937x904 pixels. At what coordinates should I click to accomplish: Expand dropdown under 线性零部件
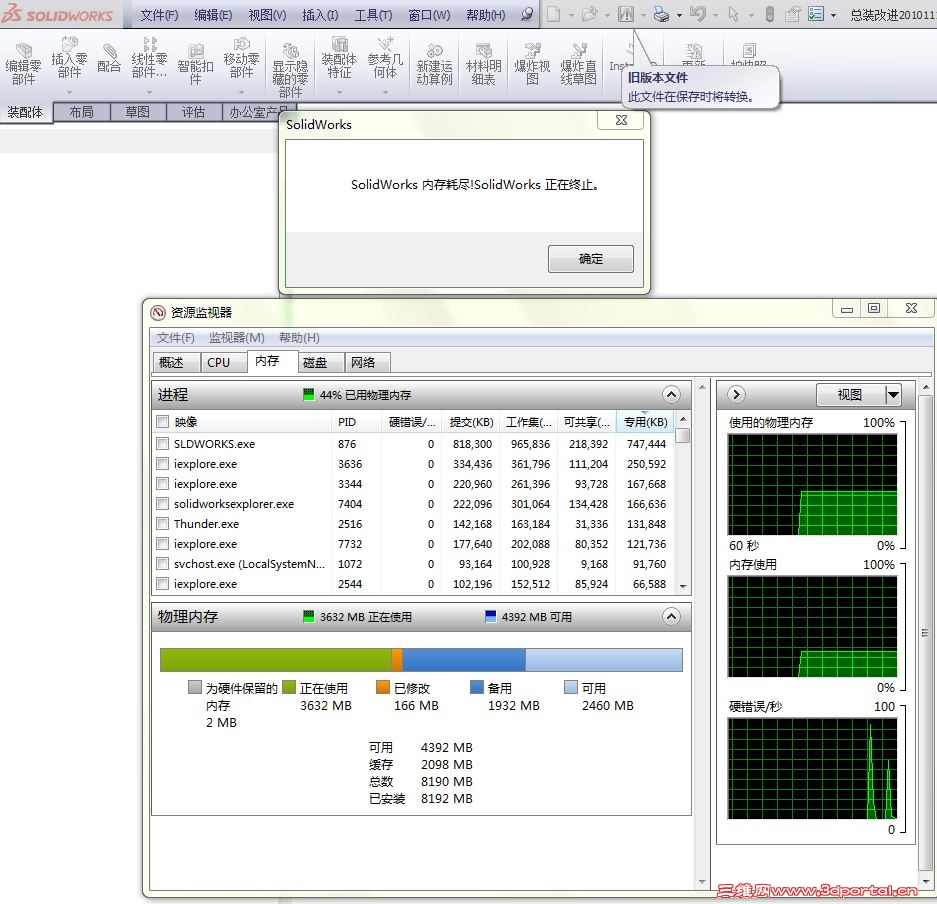click(149, 92)
